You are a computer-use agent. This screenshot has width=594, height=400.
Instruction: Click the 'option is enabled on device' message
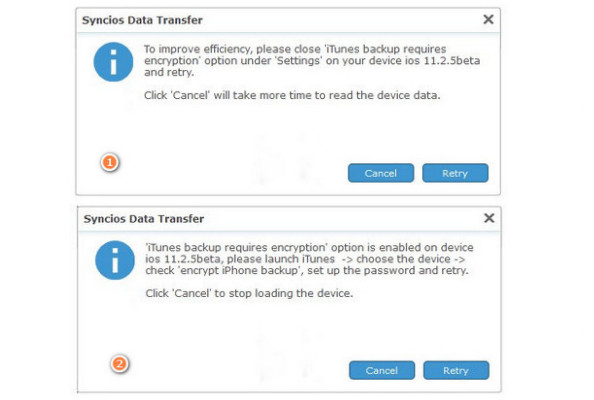click(307, 259)
